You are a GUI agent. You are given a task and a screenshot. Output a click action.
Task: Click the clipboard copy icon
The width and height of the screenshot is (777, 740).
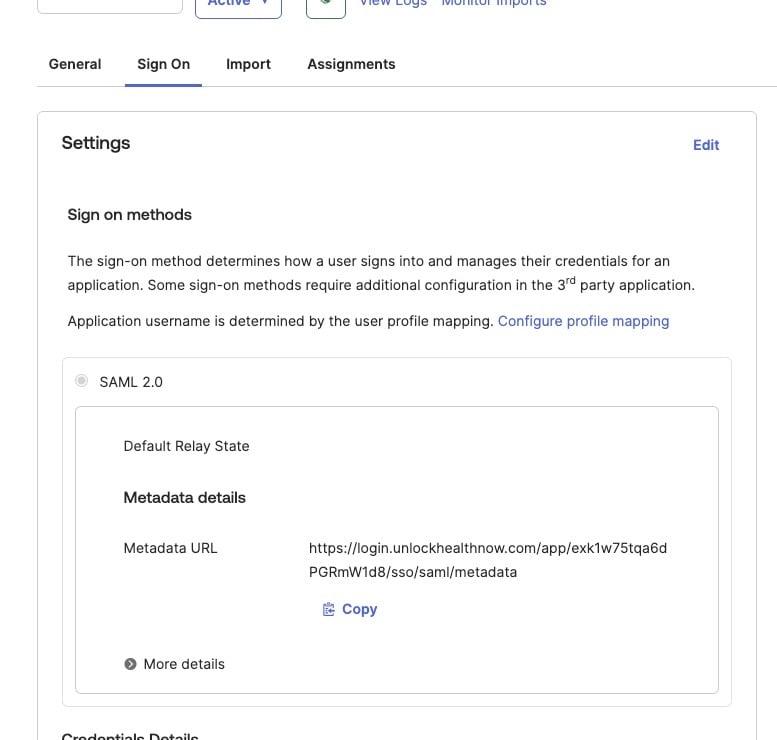329,609
